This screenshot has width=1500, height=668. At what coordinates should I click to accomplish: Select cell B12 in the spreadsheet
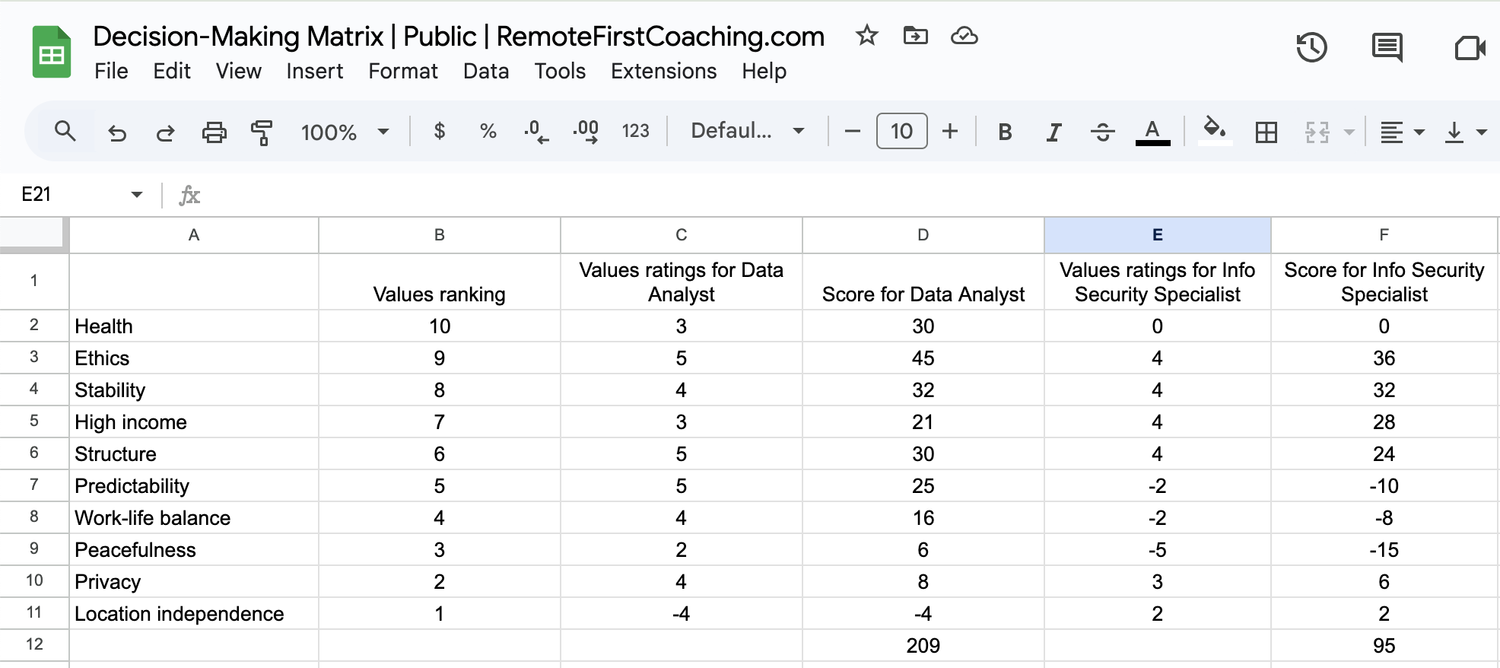point(439,645)
